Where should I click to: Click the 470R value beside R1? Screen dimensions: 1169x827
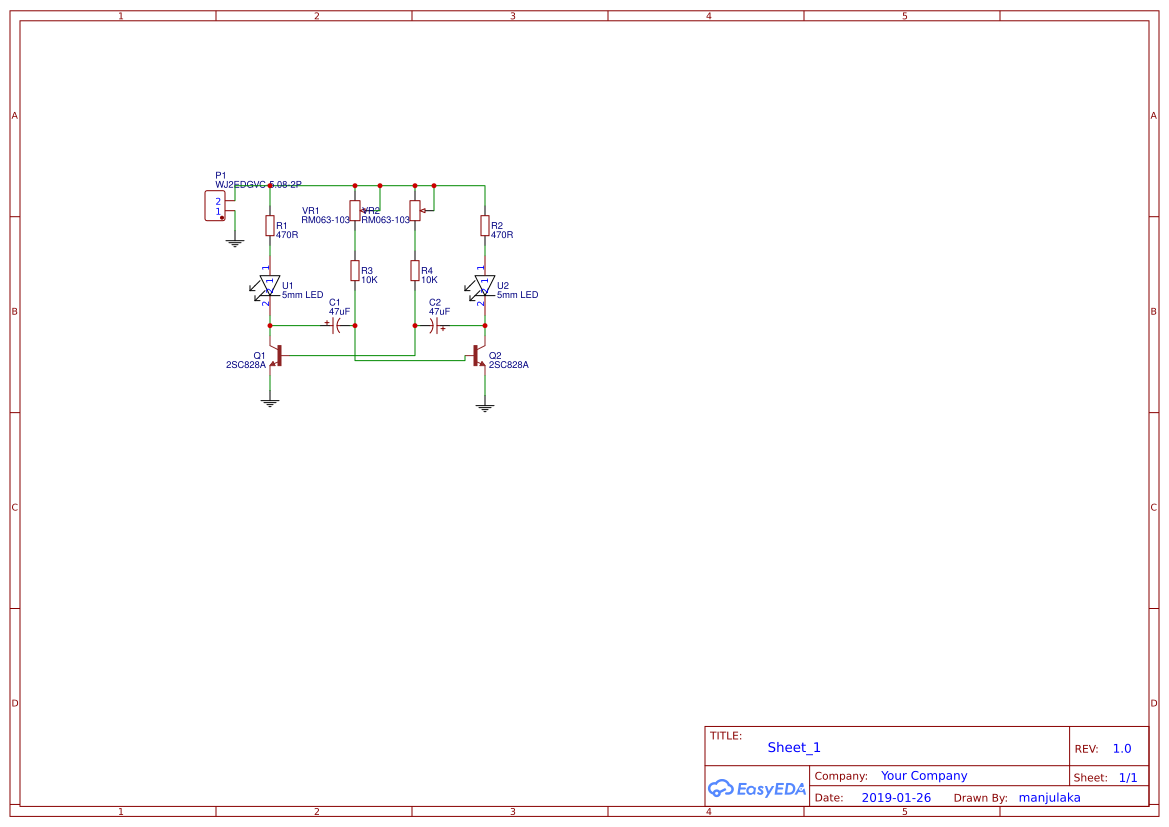click(287, 235)
